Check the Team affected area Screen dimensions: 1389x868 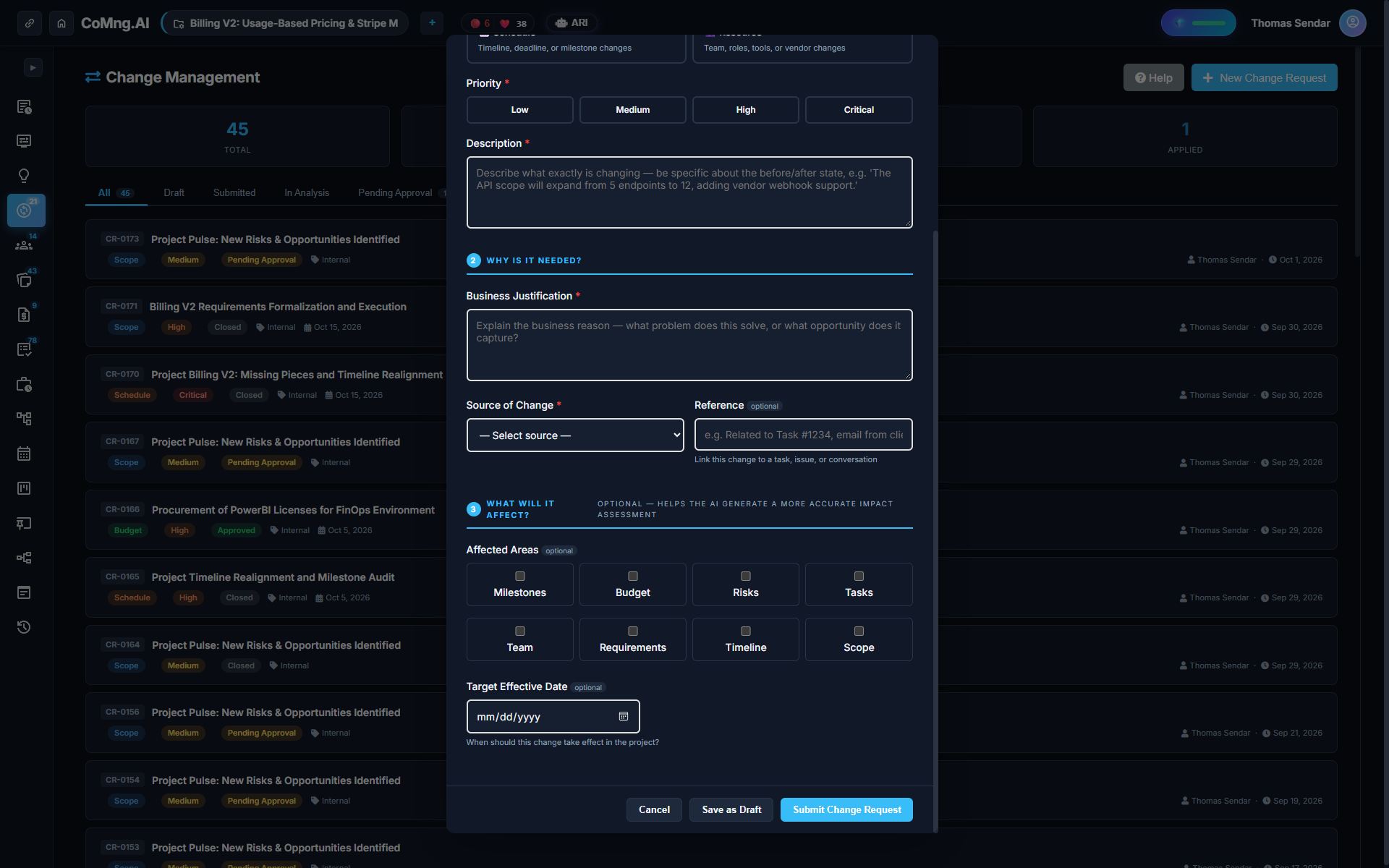pos(519,631)
